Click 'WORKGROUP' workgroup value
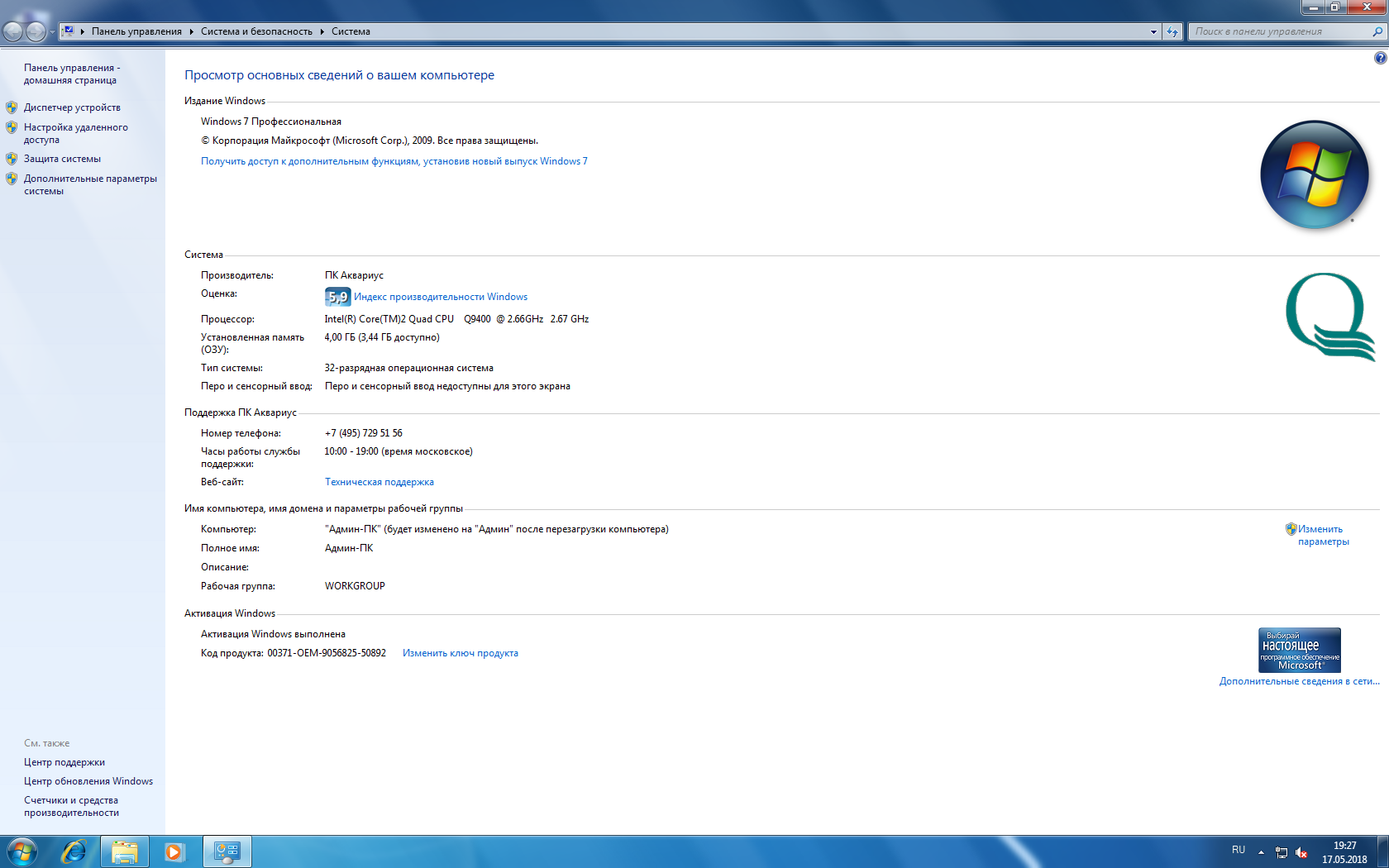The height and width of the screenshot is (868, 1389). pos(355,586)
